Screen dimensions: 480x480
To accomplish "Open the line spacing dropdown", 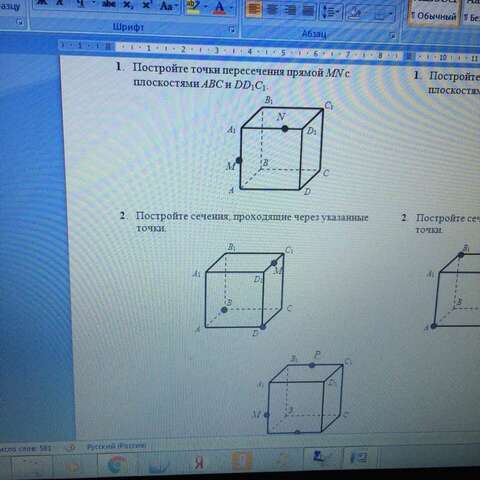I will [331, 12].
